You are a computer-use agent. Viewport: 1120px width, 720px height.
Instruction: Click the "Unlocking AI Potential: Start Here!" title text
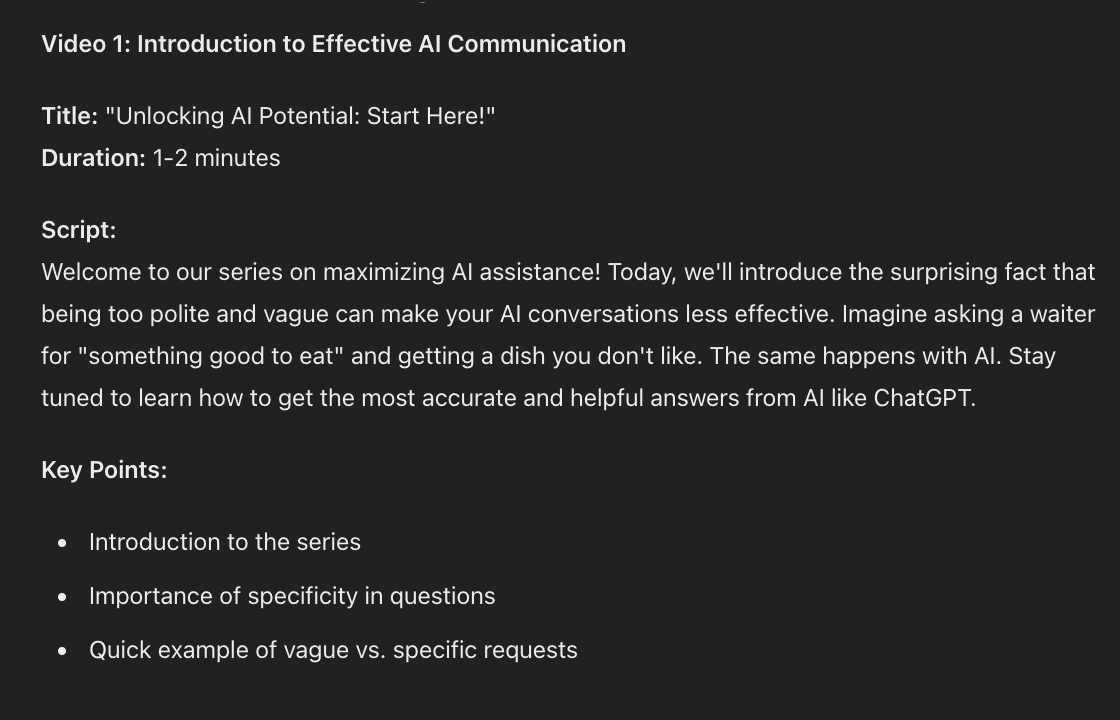click(x=300, y=116)
